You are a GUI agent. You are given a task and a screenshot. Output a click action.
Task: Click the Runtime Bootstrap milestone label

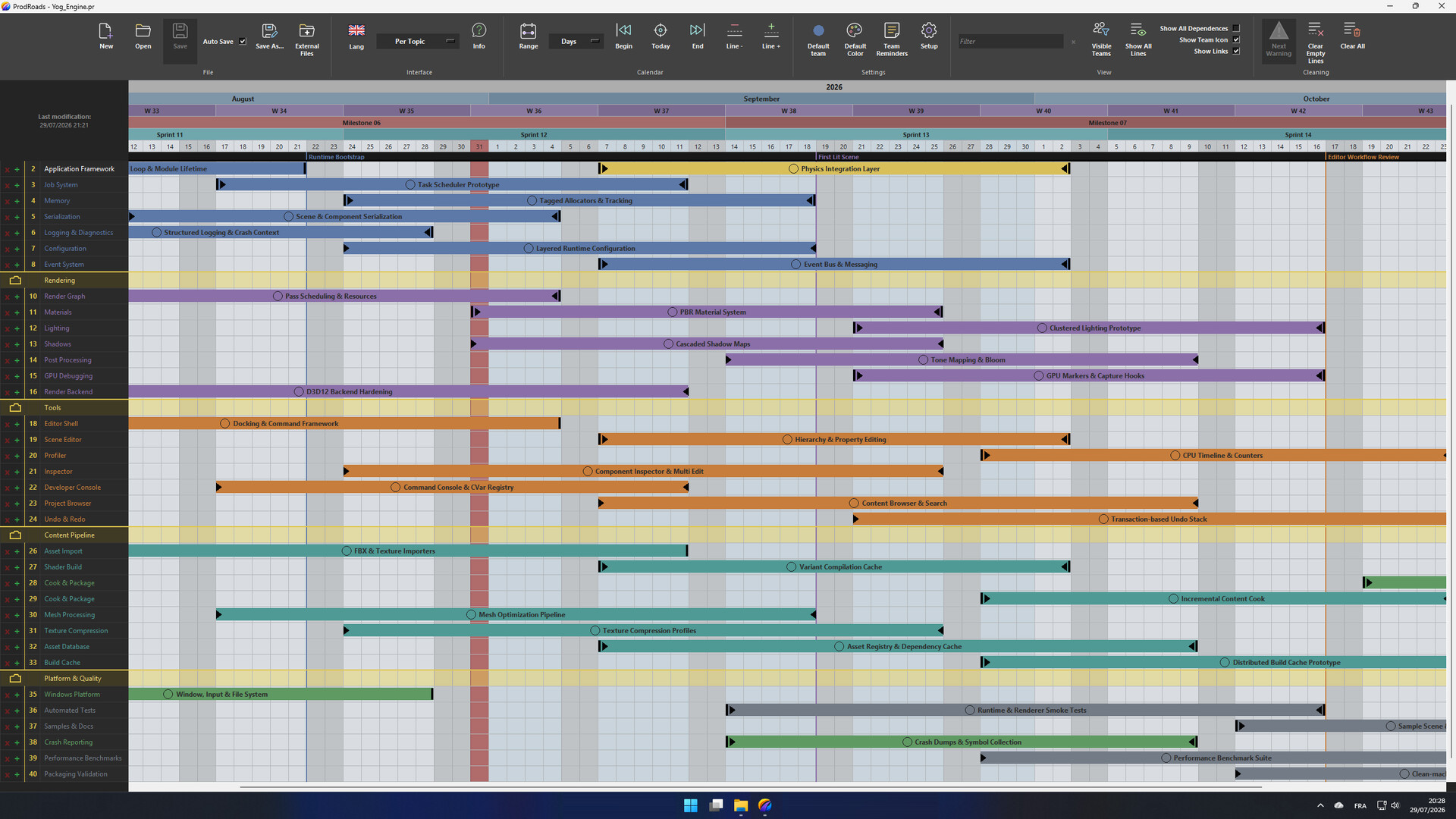(x=336, y=157)
